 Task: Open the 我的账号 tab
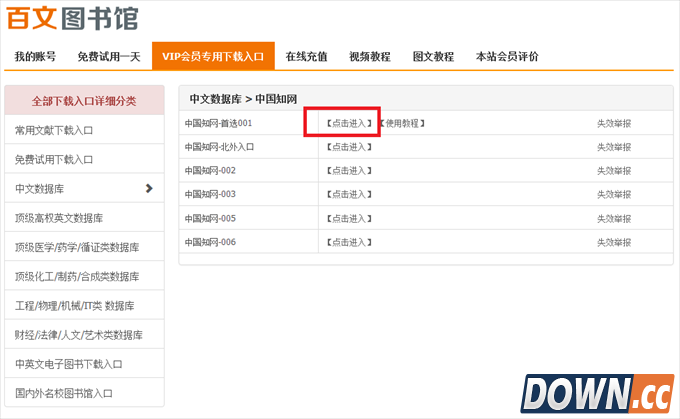pos(35,56)
